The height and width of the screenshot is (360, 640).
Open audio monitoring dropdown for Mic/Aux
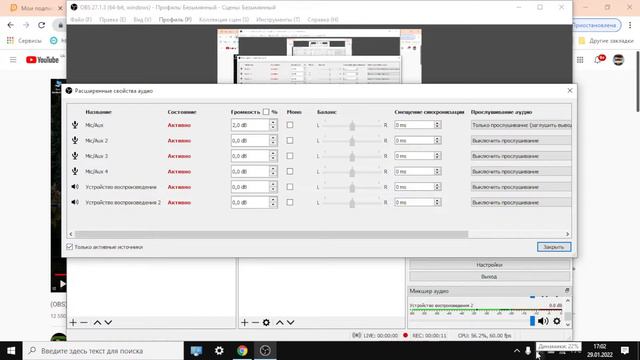tap(521, 125)
